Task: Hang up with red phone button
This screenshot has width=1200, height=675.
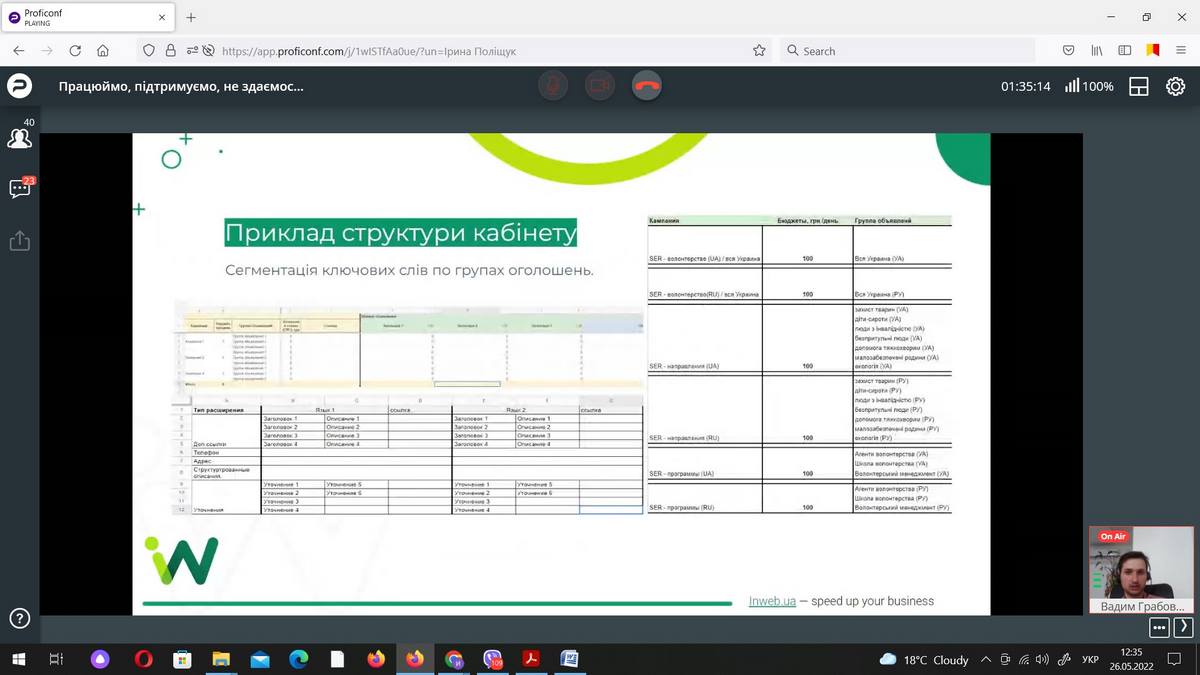Action: coord(647,86)
